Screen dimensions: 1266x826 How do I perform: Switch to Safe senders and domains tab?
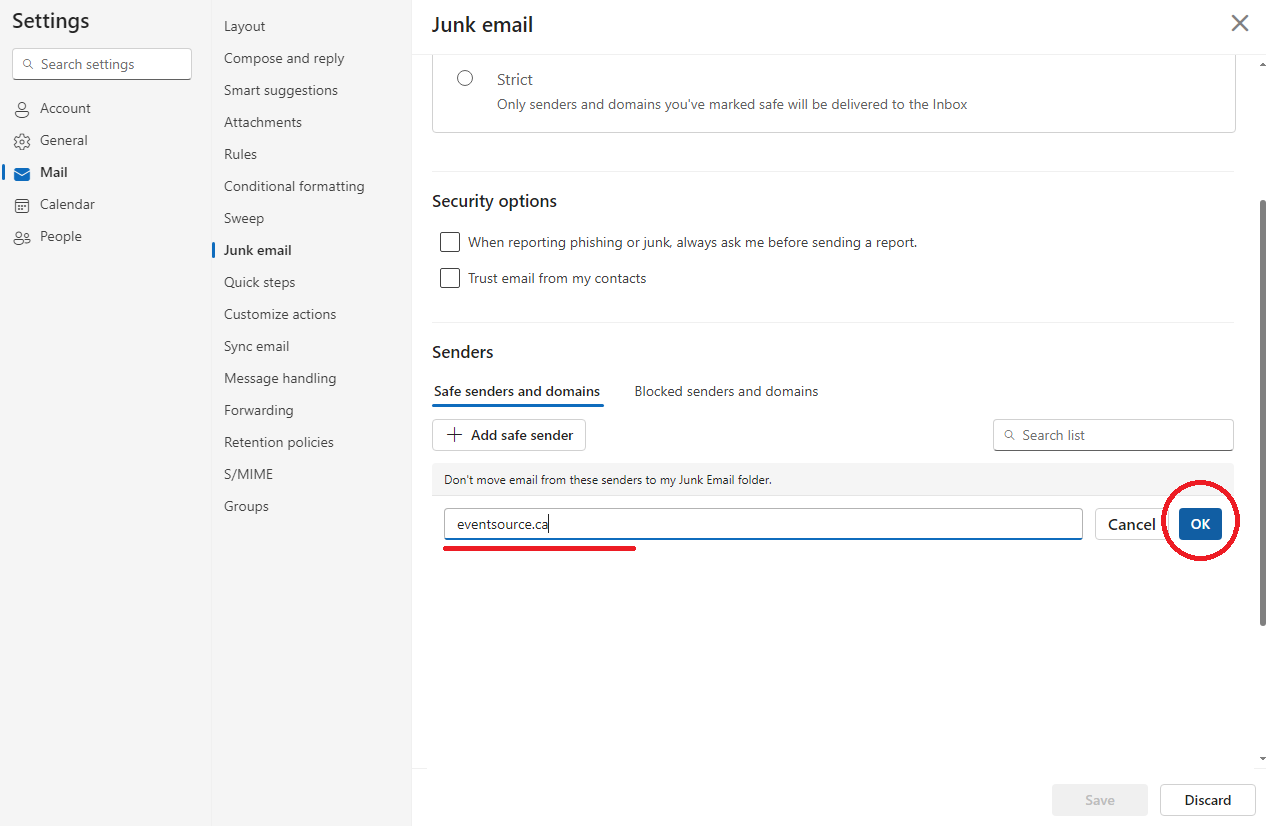coord(517,391)
